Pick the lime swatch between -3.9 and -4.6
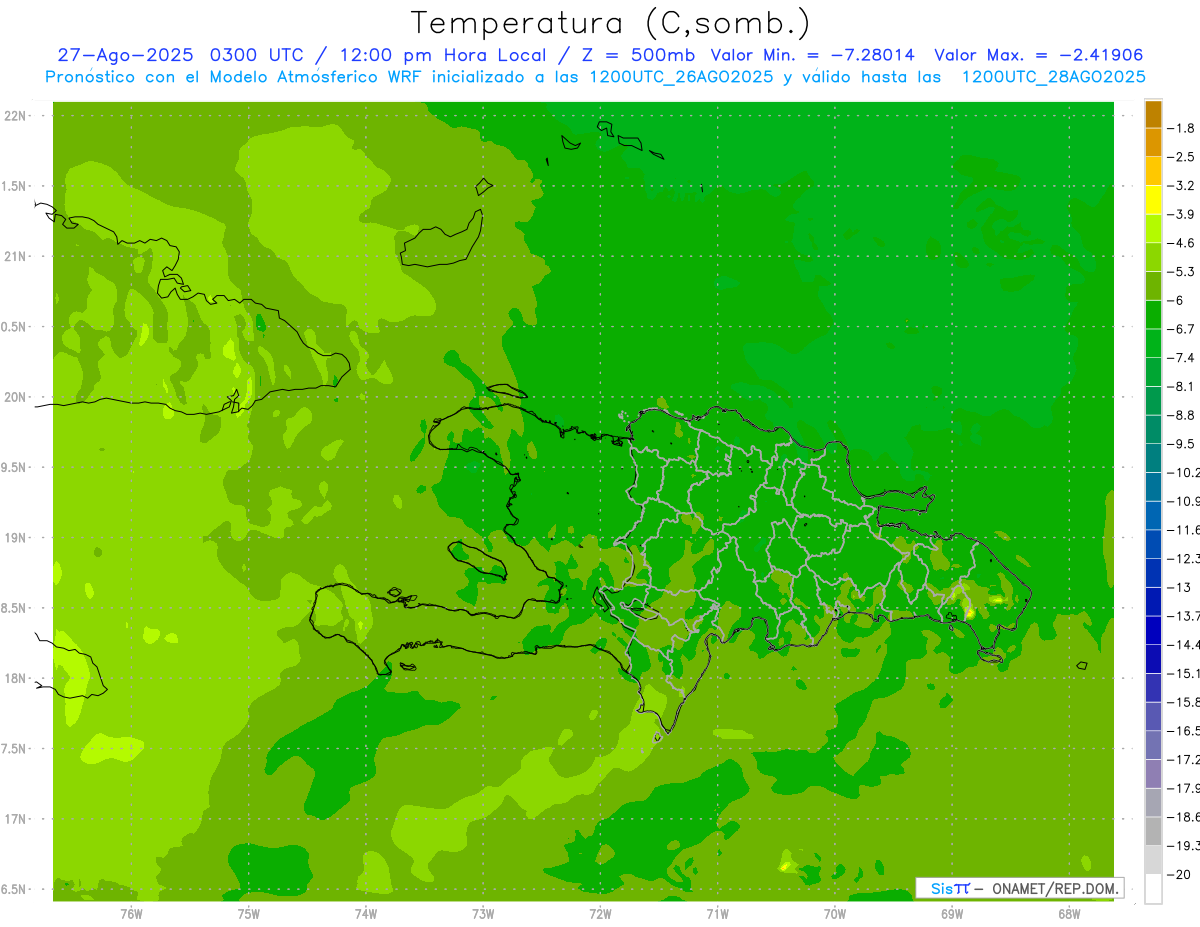The width and height of the screenshot is (1200, 927). click(1153, 229)
